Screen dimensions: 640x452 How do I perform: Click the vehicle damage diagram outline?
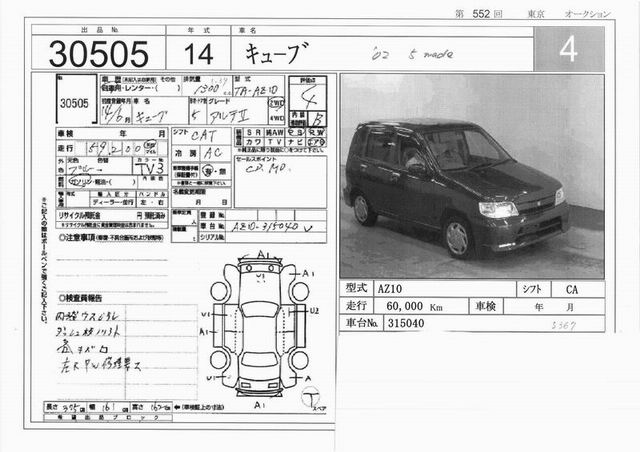(x=259, y=325)
